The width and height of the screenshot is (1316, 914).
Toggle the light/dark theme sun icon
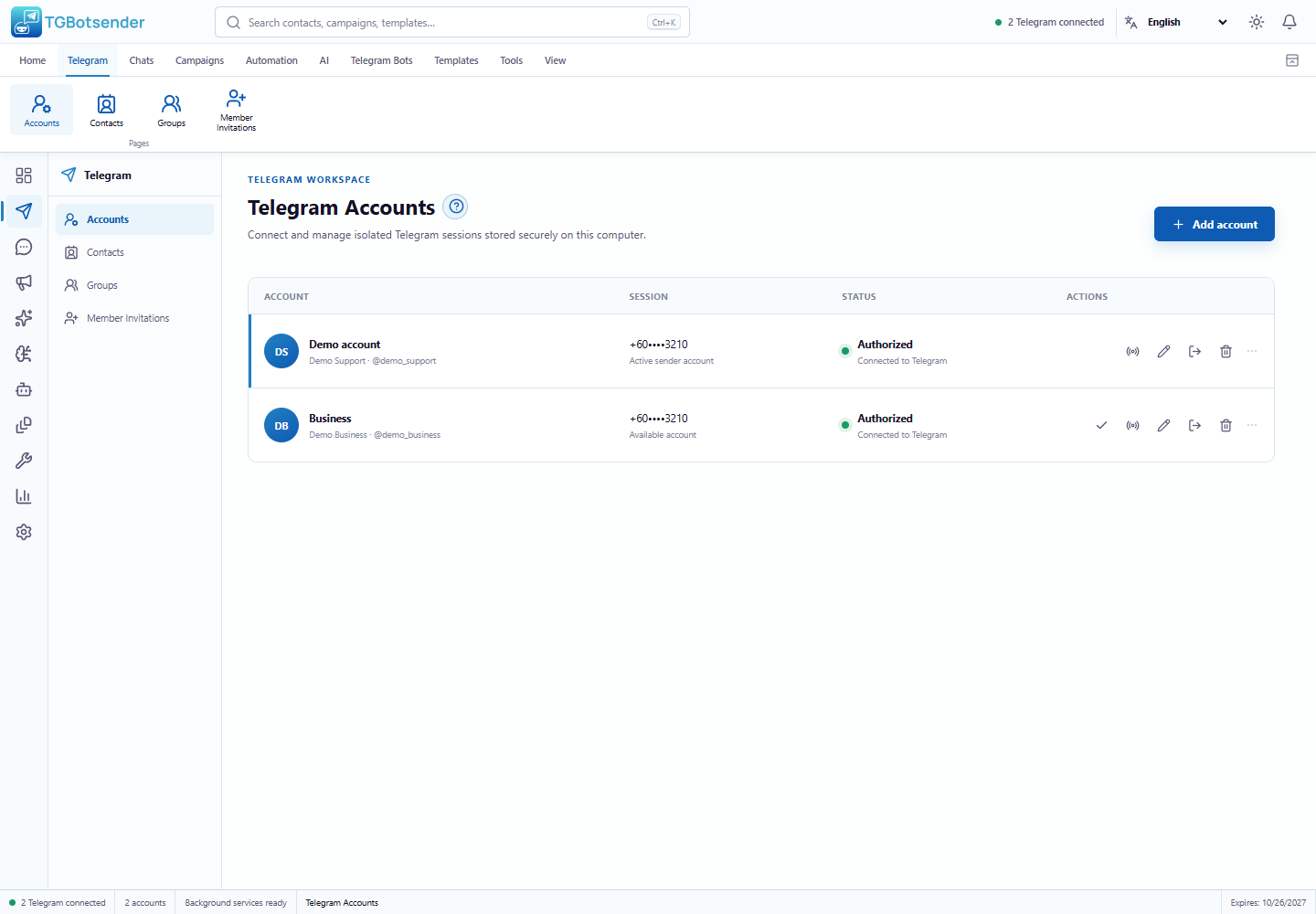click(x=1257, y=22)
